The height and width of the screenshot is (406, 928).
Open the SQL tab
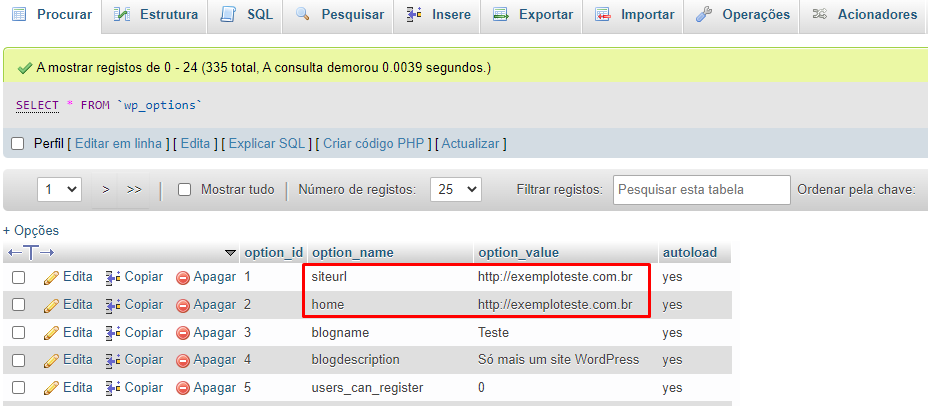coord(246,15)
